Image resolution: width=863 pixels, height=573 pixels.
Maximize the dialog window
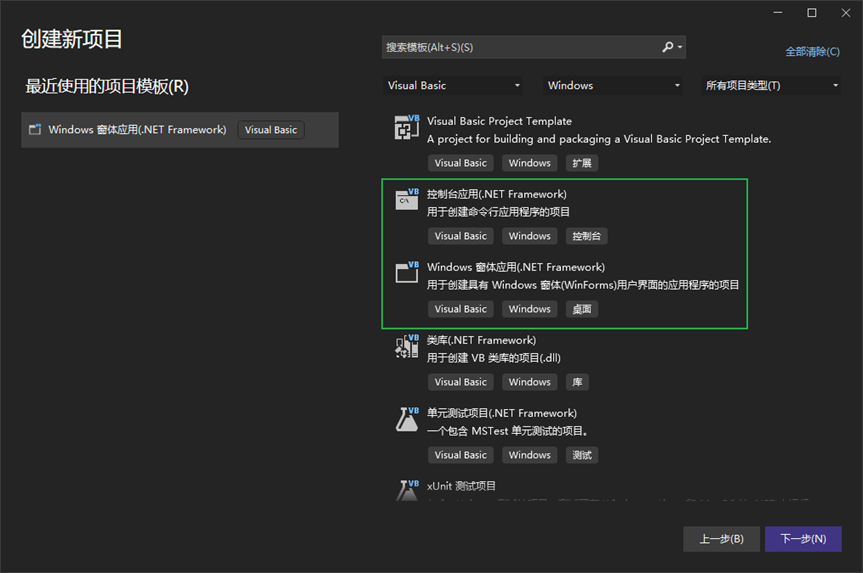click(x=812, y=13)
